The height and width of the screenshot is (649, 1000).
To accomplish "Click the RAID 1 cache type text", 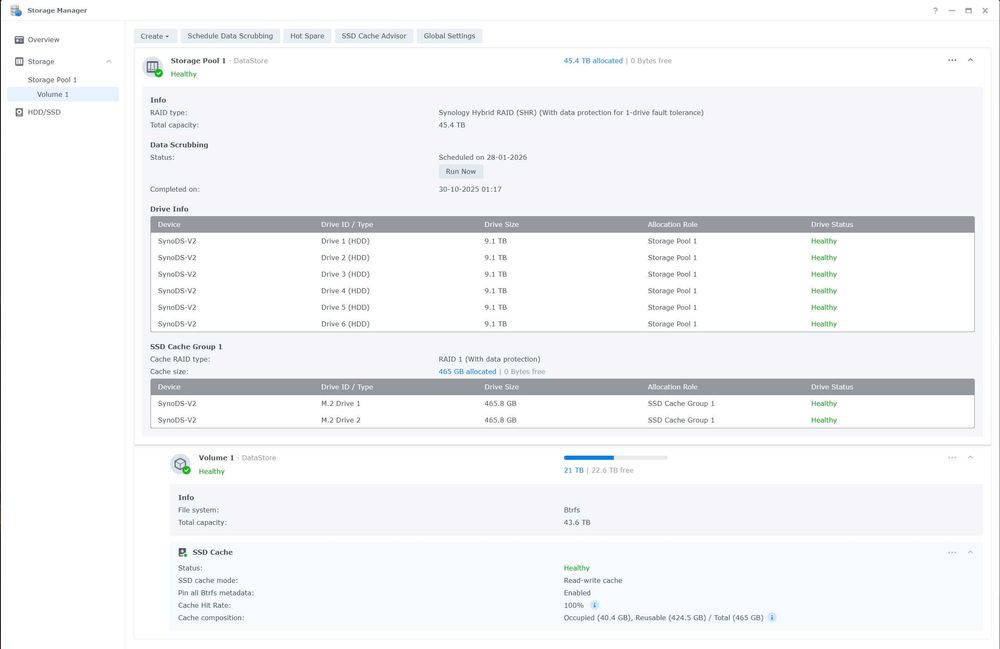I will tap(489, 360).
